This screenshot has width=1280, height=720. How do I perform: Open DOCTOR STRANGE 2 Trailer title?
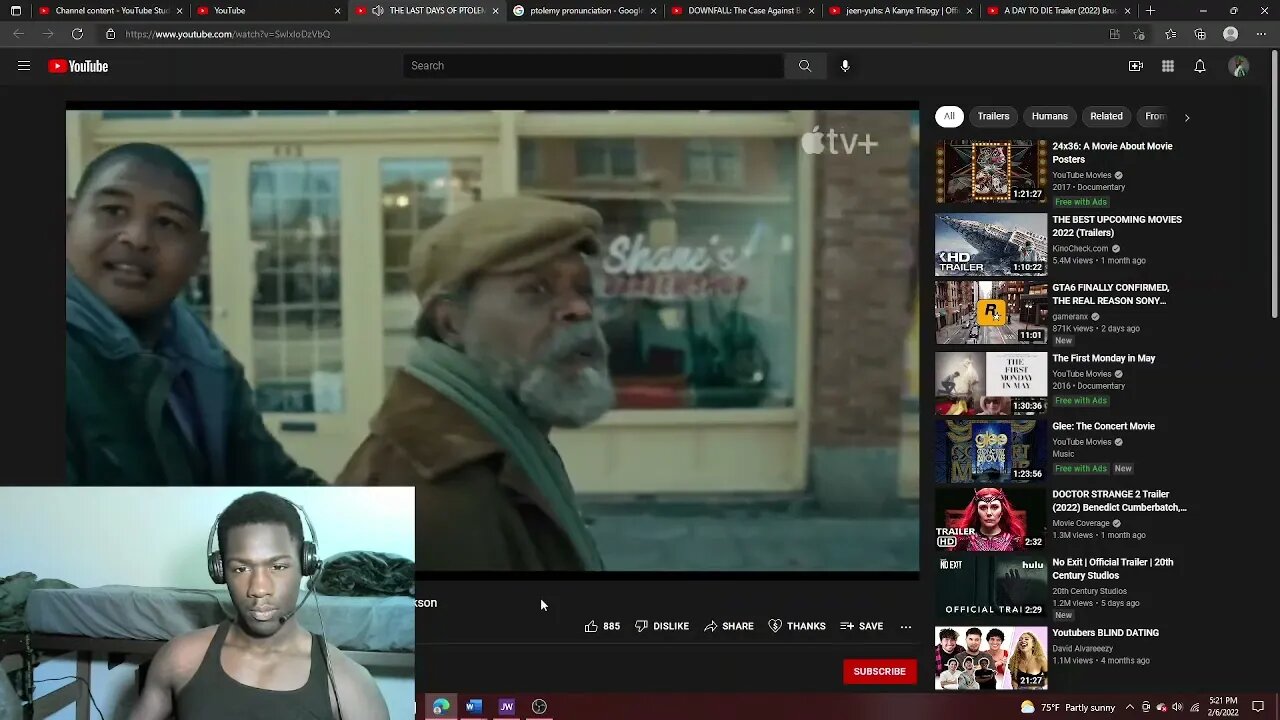tap(1119, 501)
